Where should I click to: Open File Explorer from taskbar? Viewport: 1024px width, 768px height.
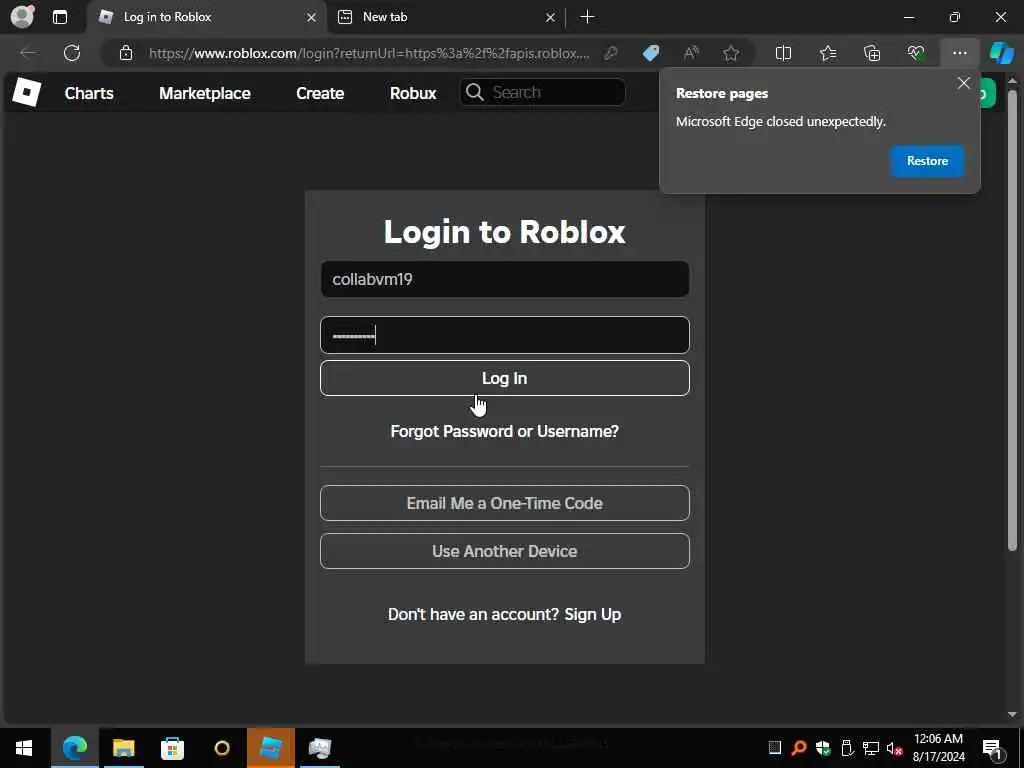tap(123, 748)
